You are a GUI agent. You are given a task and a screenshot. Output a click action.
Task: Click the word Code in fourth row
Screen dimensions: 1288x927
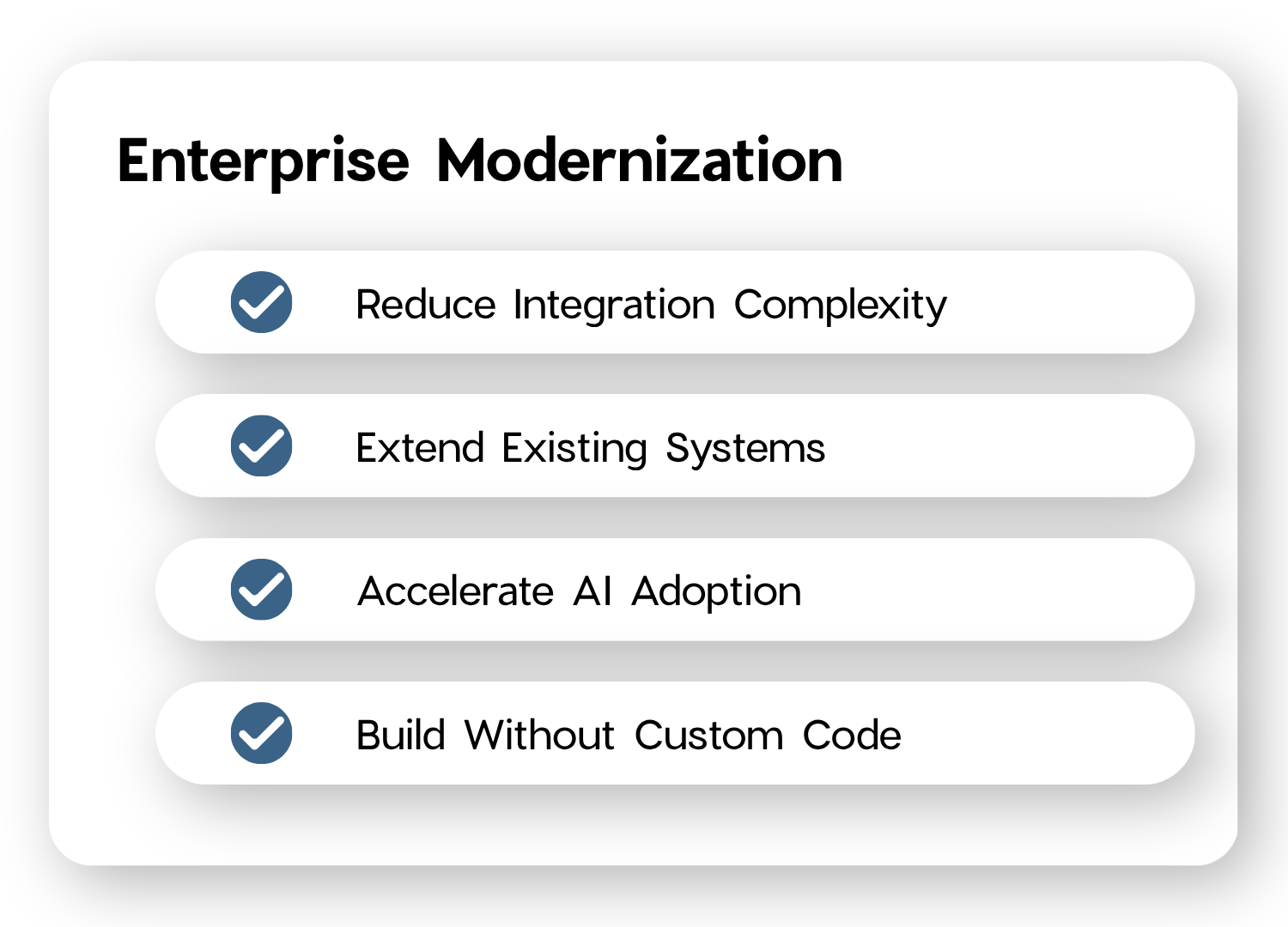click(x=852, y=736)
